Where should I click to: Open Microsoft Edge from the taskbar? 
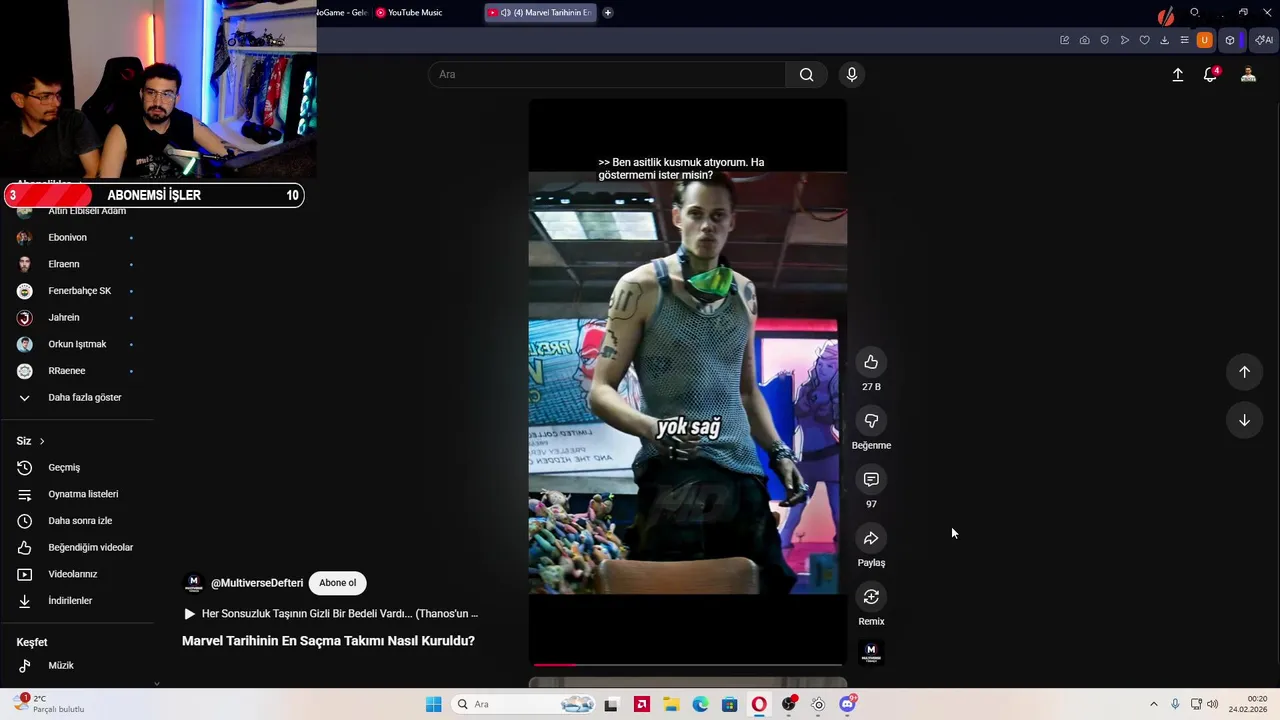coord(700,704)
